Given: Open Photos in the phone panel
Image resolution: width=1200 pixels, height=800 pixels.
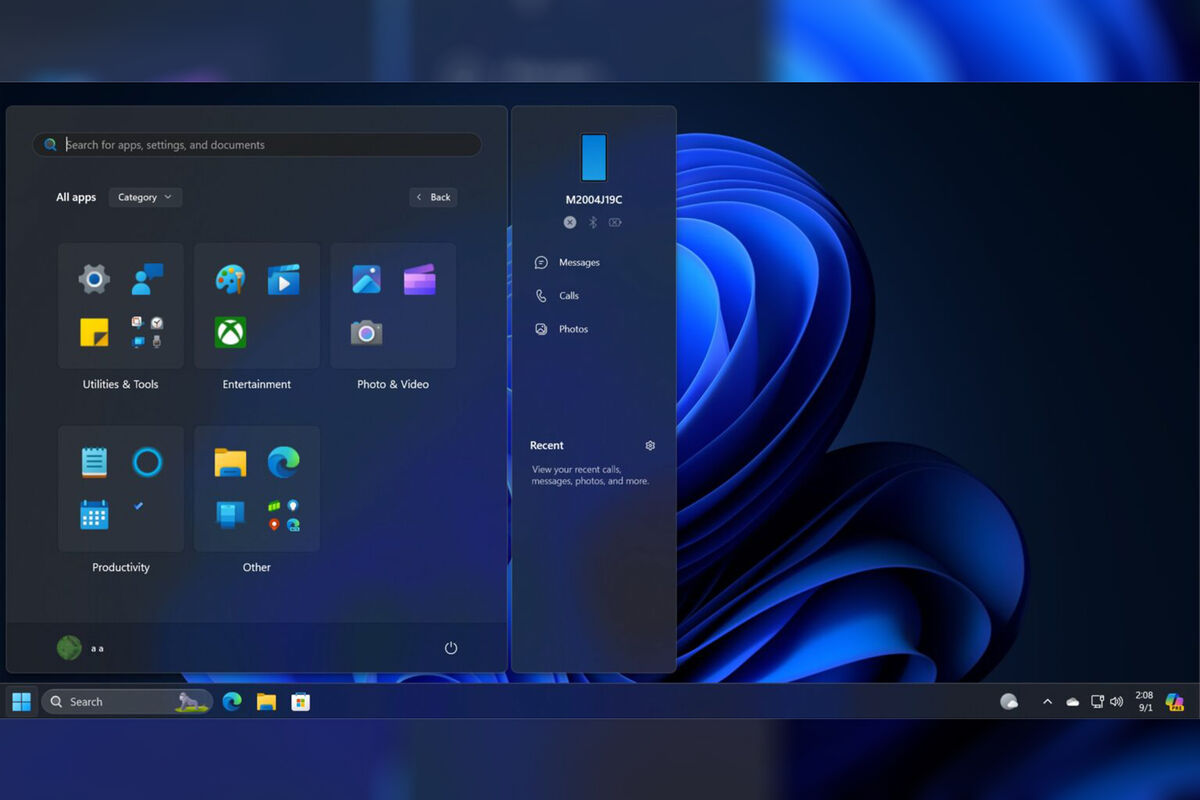Looking at the screenshot, I should pyautogui.click(x=572, y=329).
